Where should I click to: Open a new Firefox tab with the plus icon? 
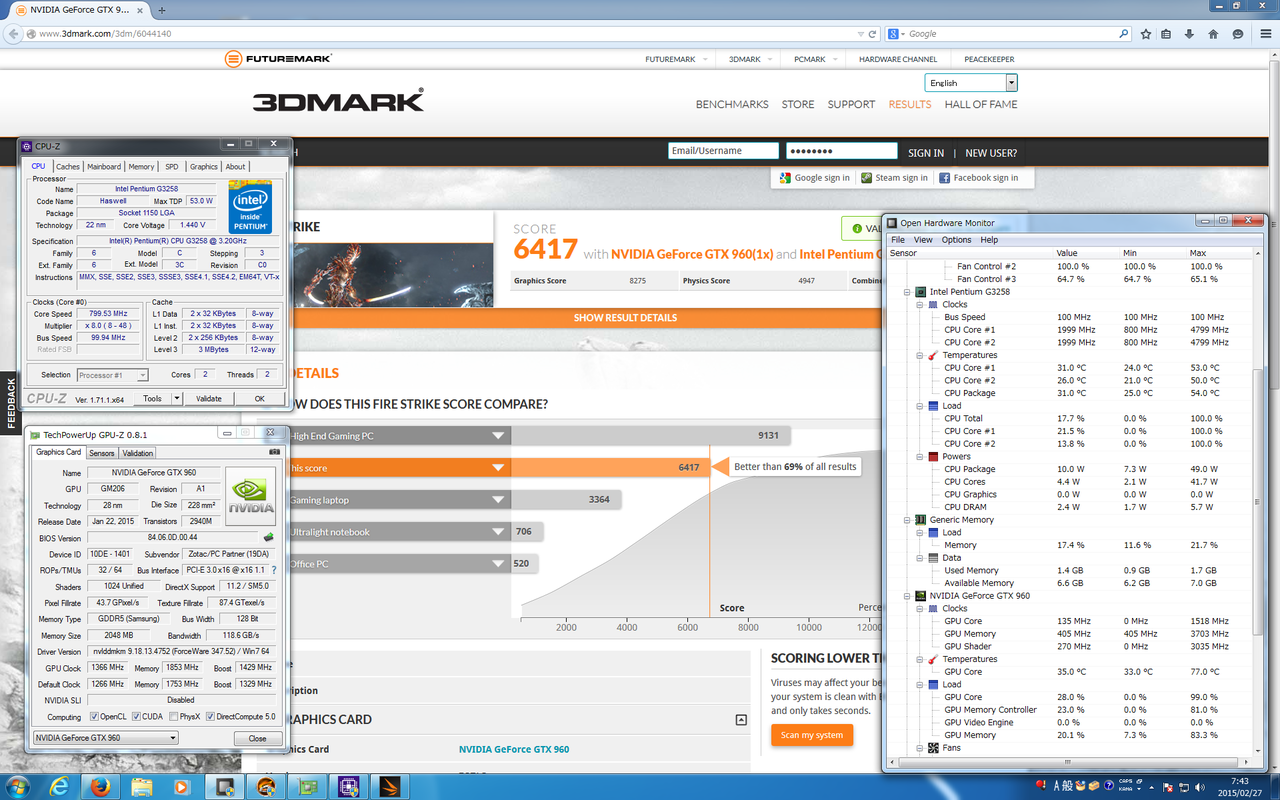(162, 9)
